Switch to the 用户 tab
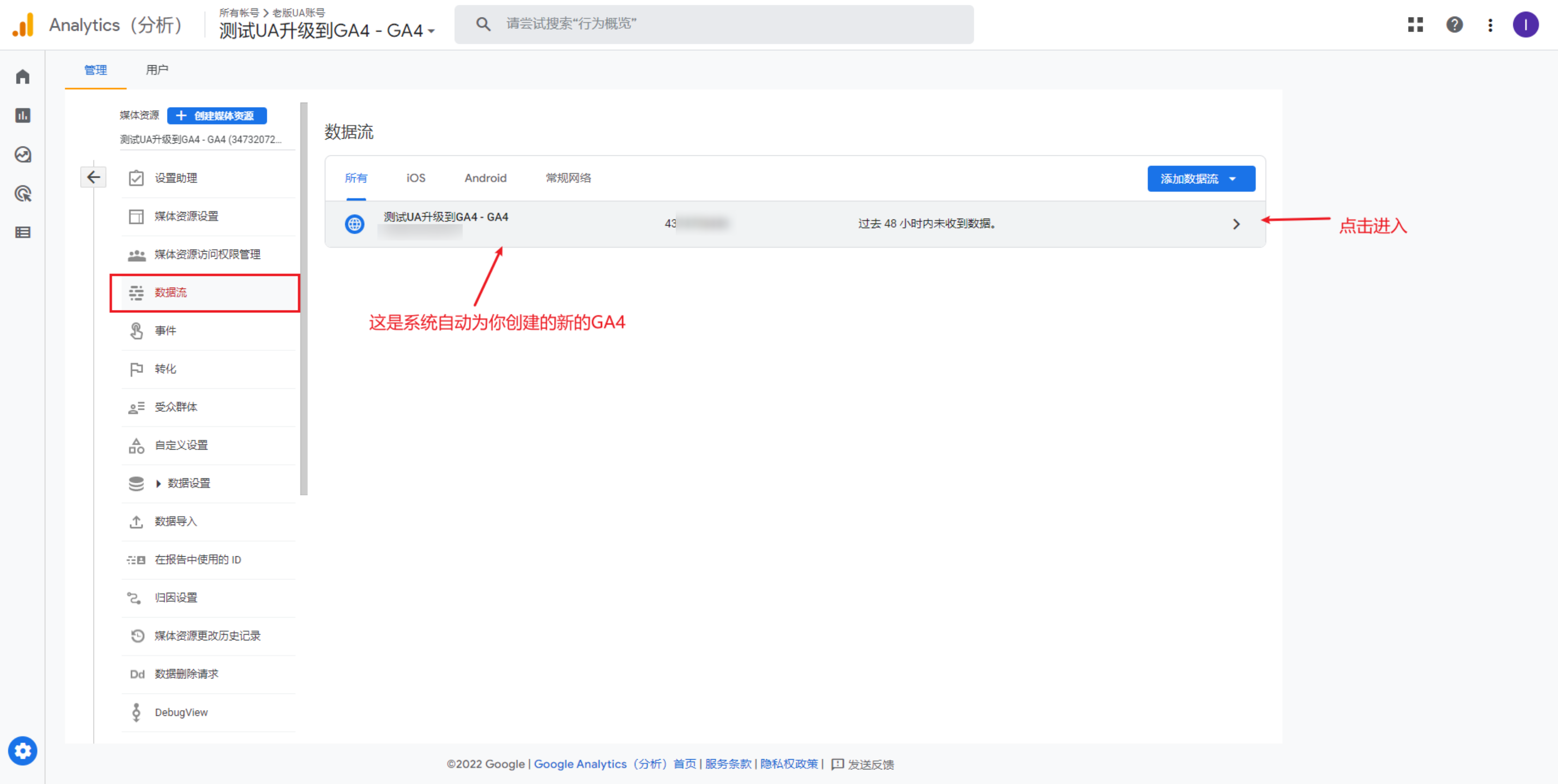The height and width of the screenshot is (784, 1558). pos(157,70)
